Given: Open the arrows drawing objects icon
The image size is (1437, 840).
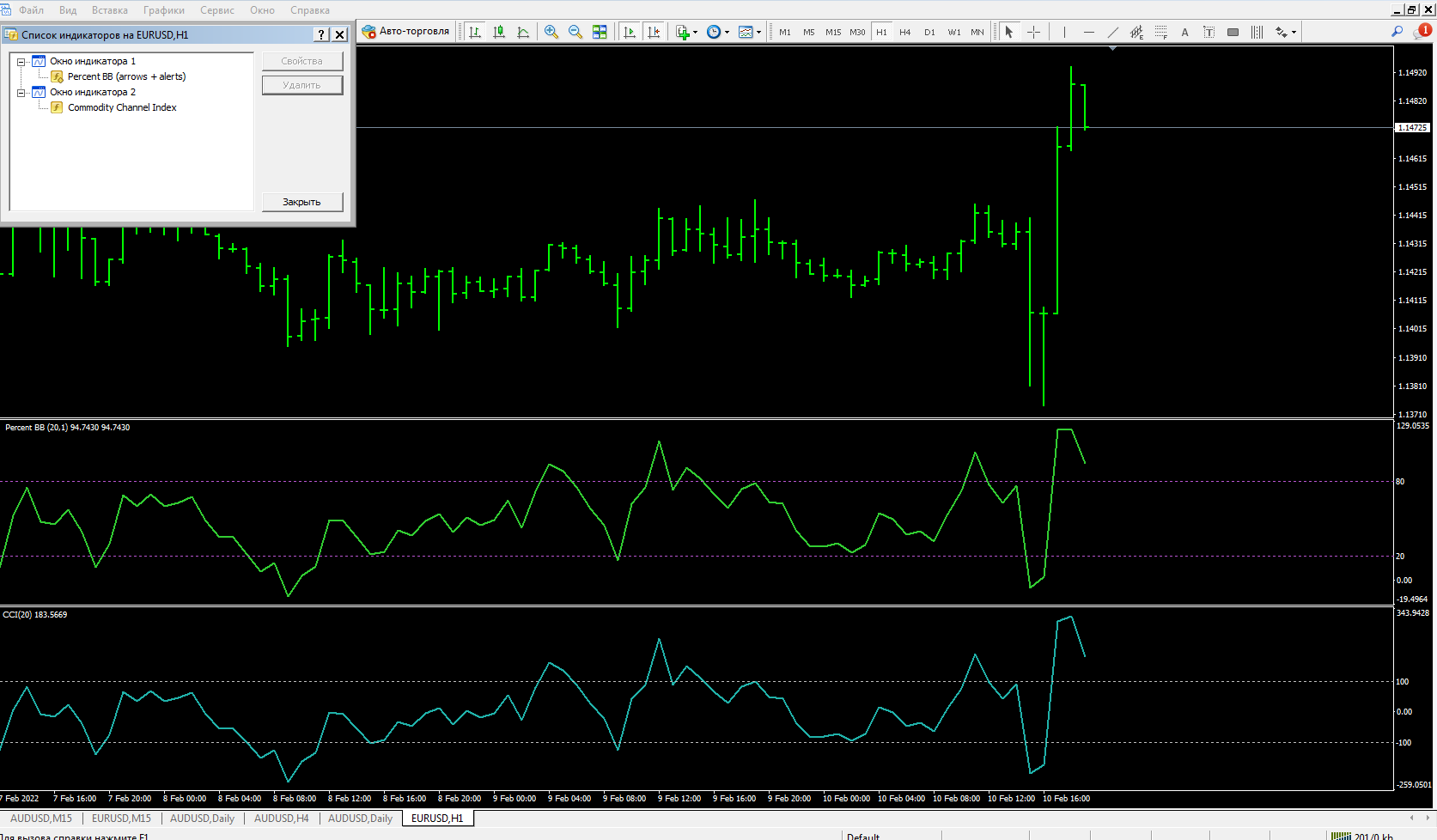Looking at the screenshot, I should 1281,32.
